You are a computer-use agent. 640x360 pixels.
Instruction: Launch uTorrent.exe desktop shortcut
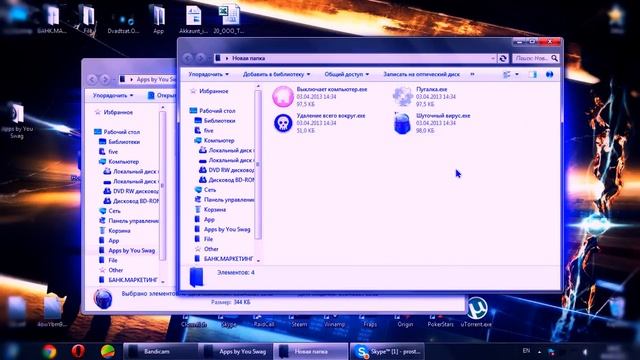476,313
